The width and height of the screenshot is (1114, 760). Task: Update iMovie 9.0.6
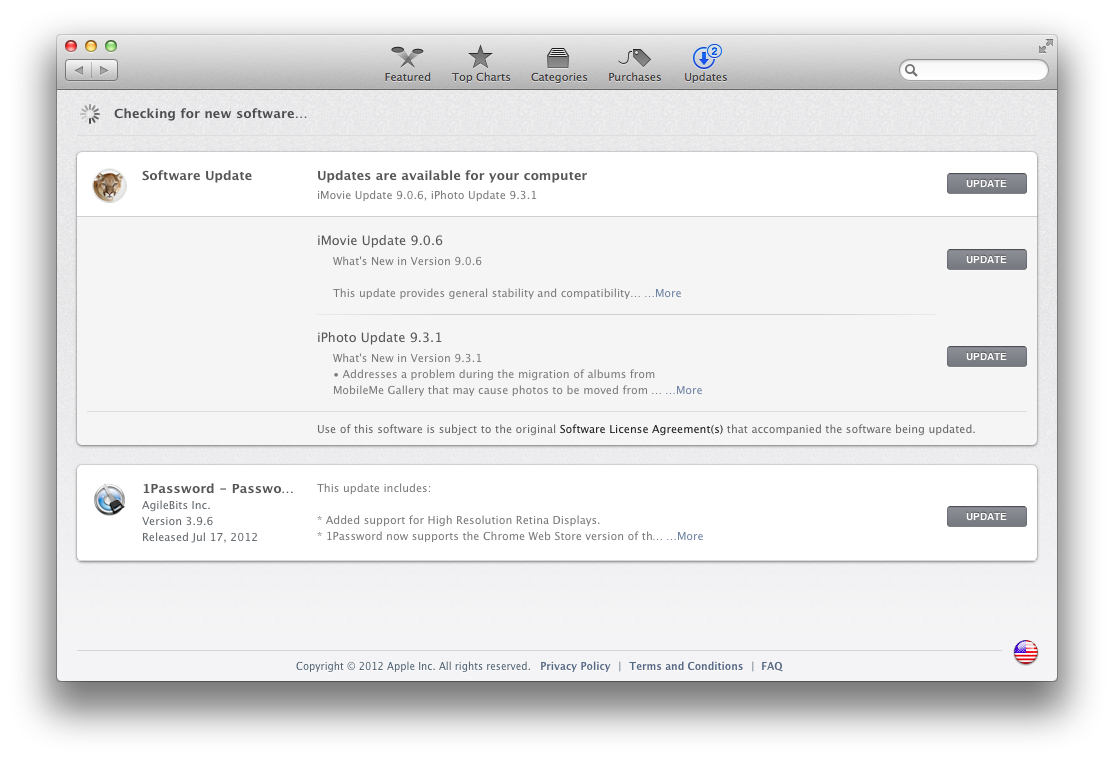tap(986, 259)
